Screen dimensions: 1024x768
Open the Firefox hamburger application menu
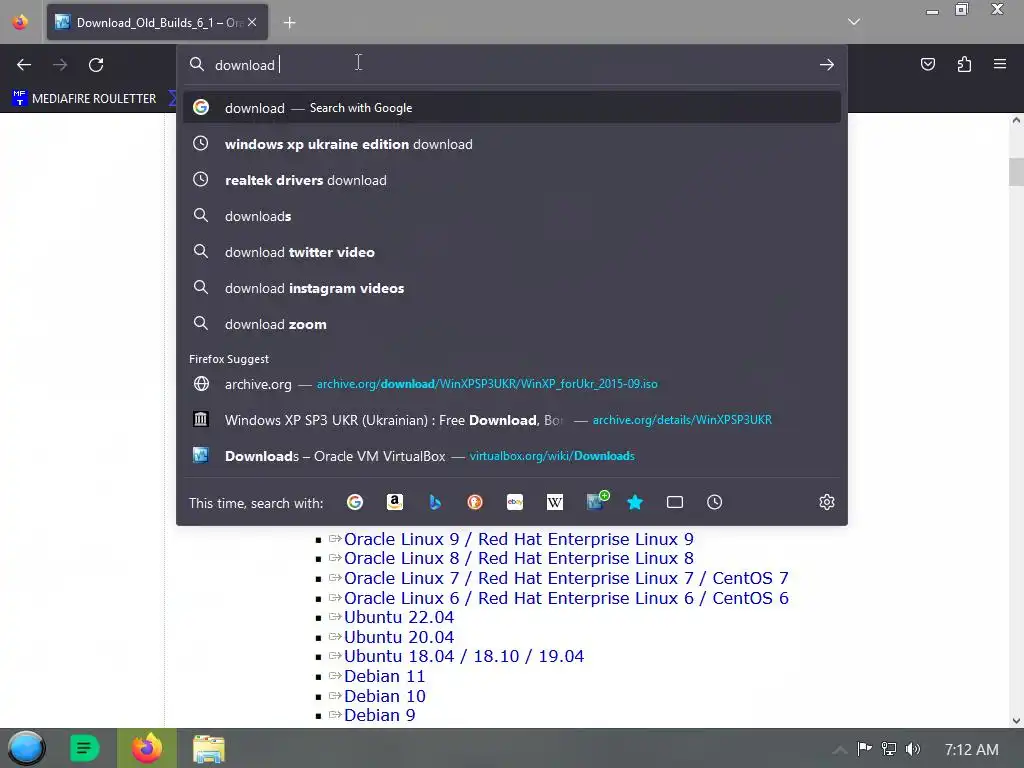pos(999,64)
